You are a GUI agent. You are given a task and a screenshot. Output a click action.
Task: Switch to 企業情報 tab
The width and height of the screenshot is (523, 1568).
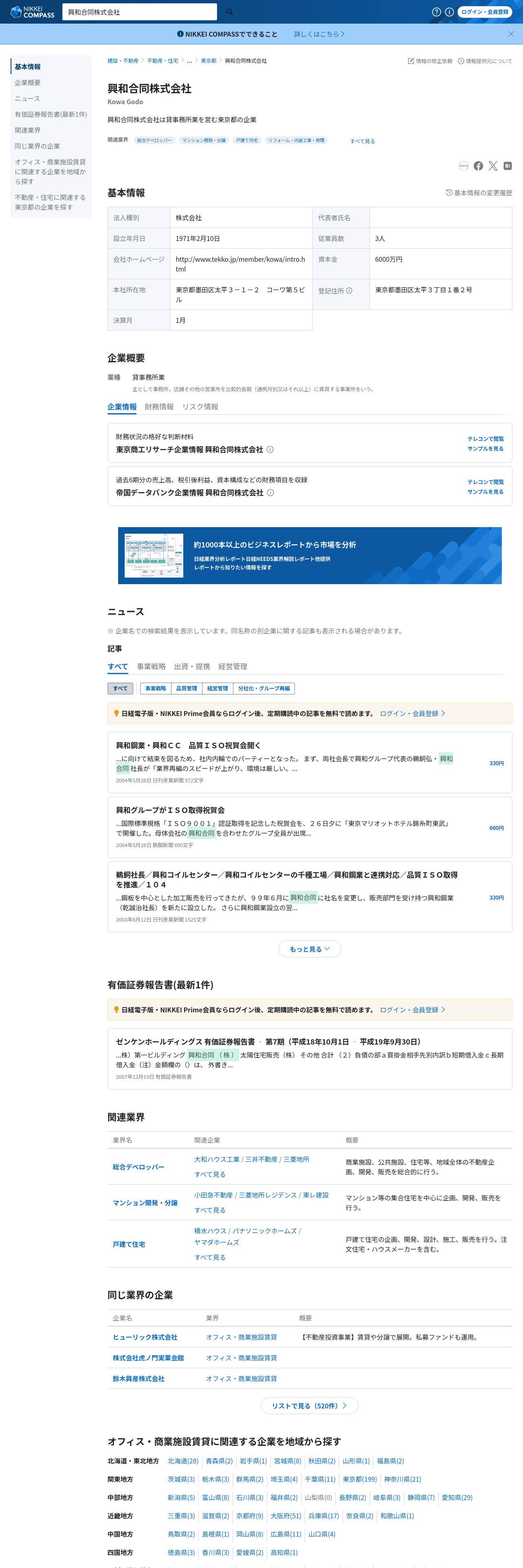click(122, 407)
